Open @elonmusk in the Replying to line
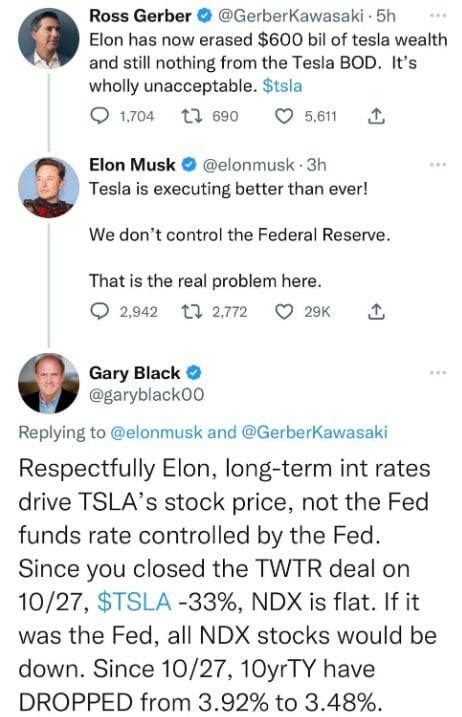 pyautogui.click(x=156, y=432)
